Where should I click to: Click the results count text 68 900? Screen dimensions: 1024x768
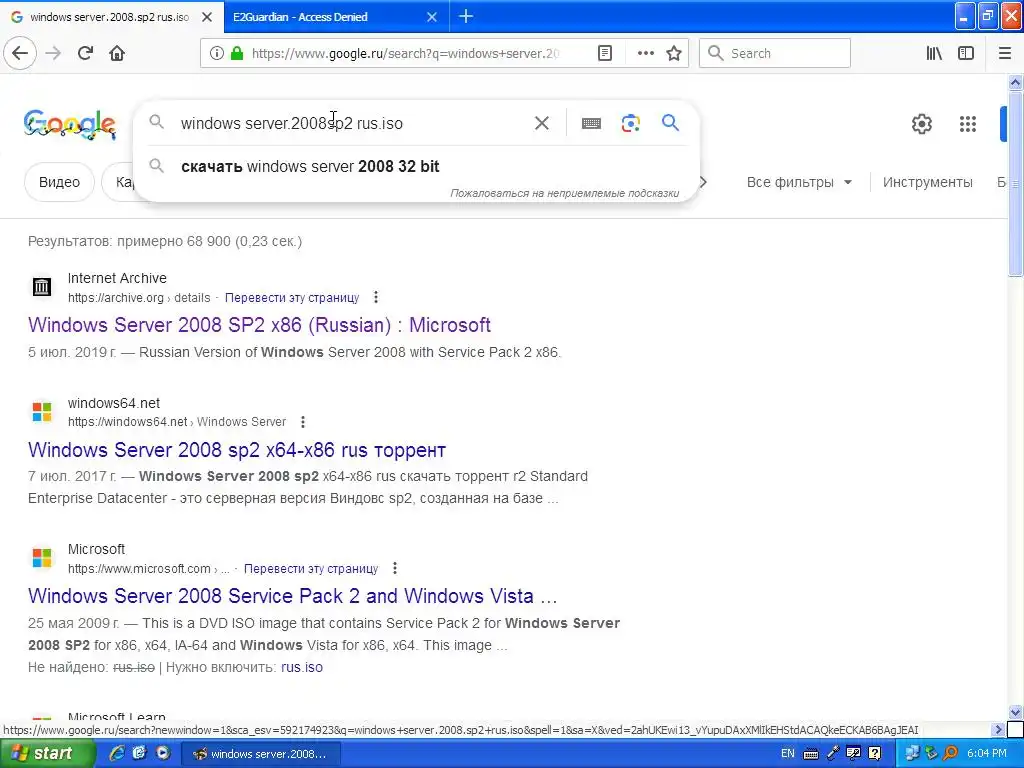tap(165, 241)
